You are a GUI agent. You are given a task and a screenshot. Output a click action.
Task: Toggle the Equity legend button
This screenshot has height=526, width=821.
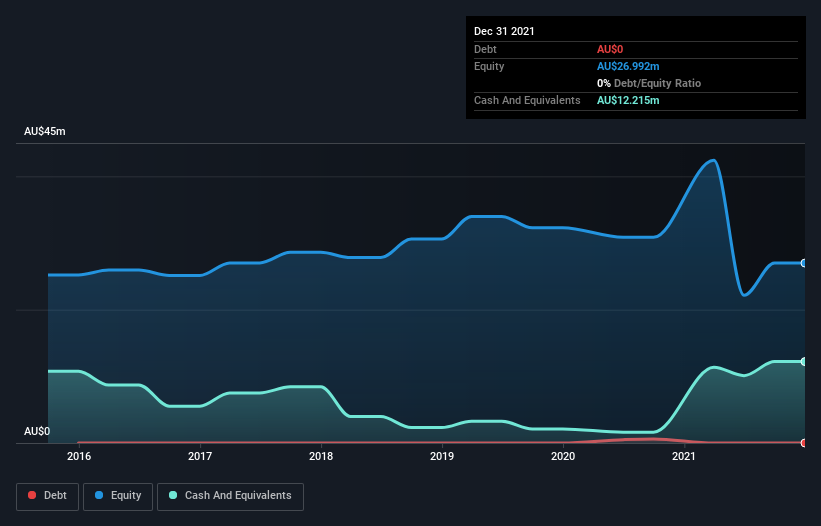118,495
